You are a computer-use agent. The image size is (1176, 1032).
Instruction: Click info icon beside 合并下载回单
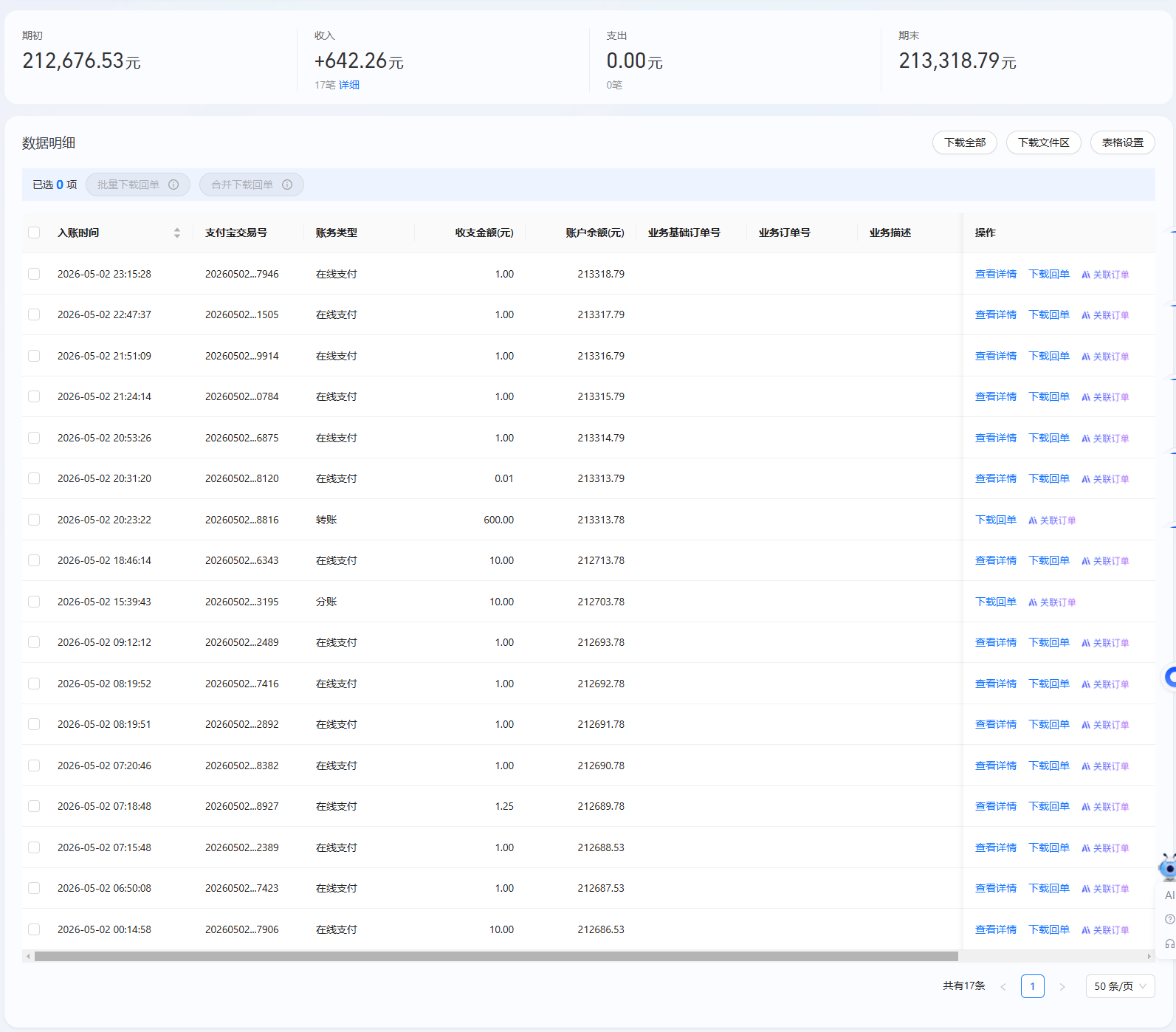[287, 185]
